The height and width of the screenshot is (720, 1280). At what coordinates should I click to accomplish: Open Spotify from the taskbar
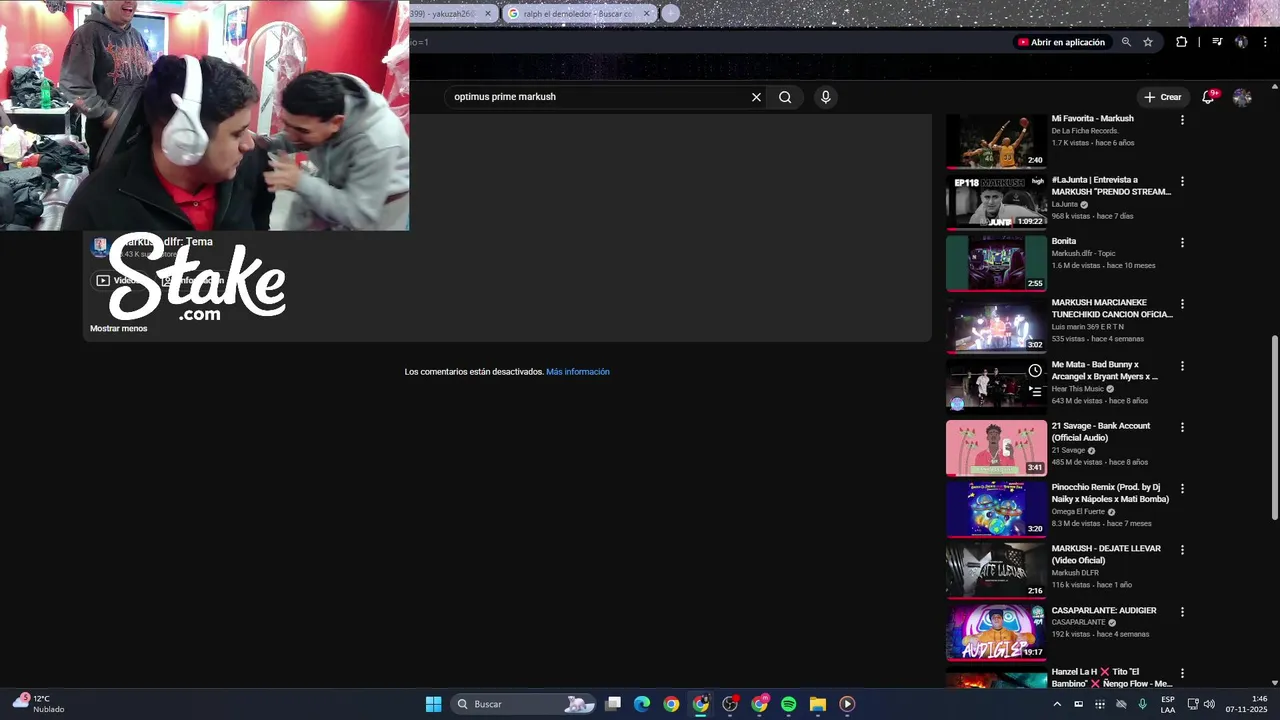coord(788,704)
